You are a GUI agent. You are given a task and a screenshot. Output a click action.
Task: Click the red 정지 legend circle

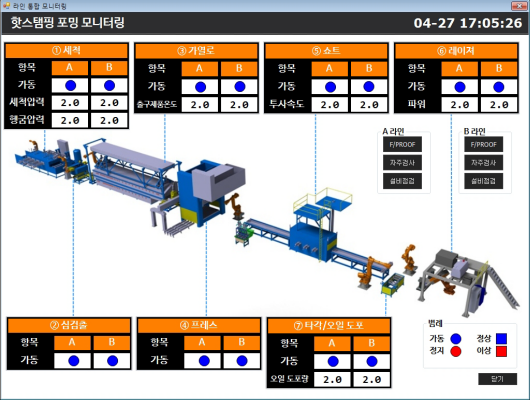coord(456,351)
